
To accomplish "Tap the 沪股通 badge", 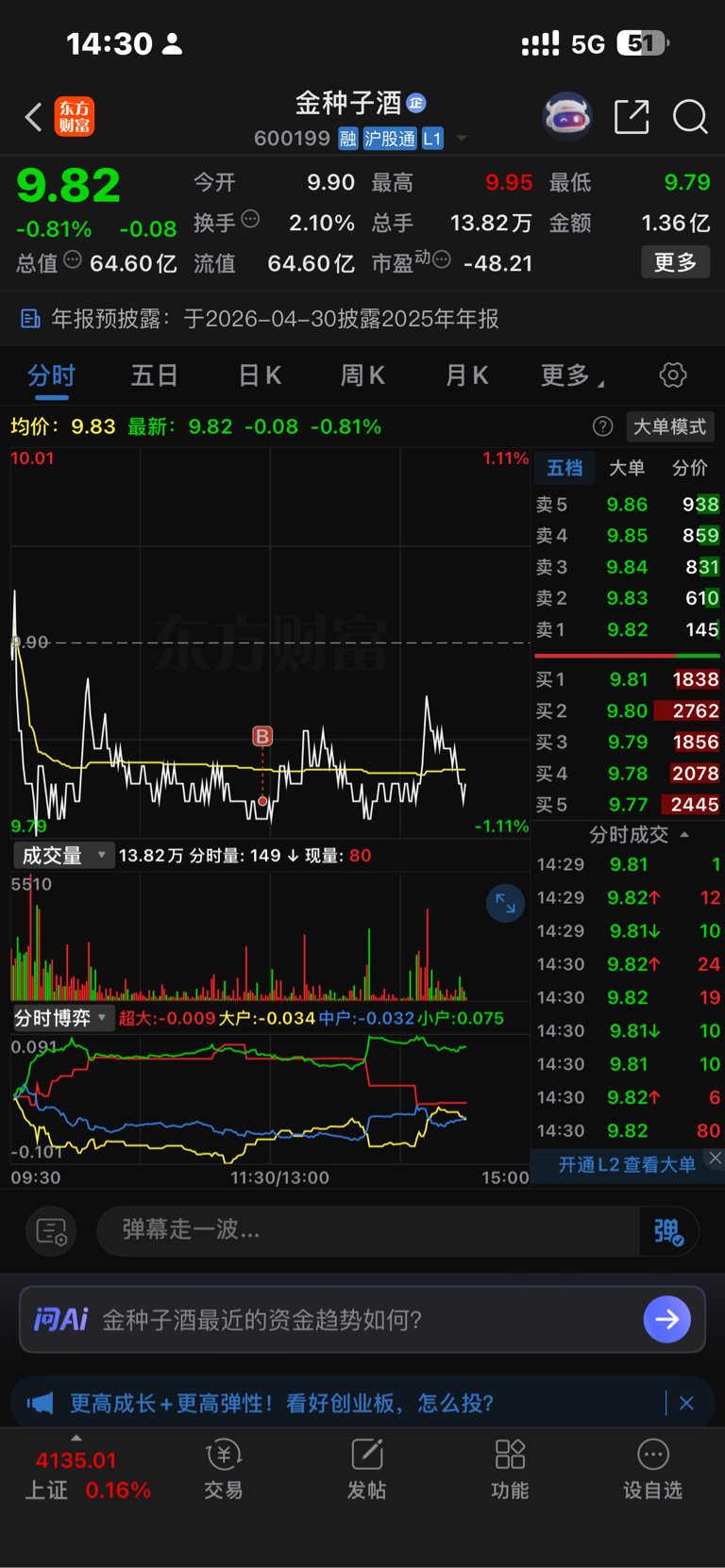I will click(390, 139).
